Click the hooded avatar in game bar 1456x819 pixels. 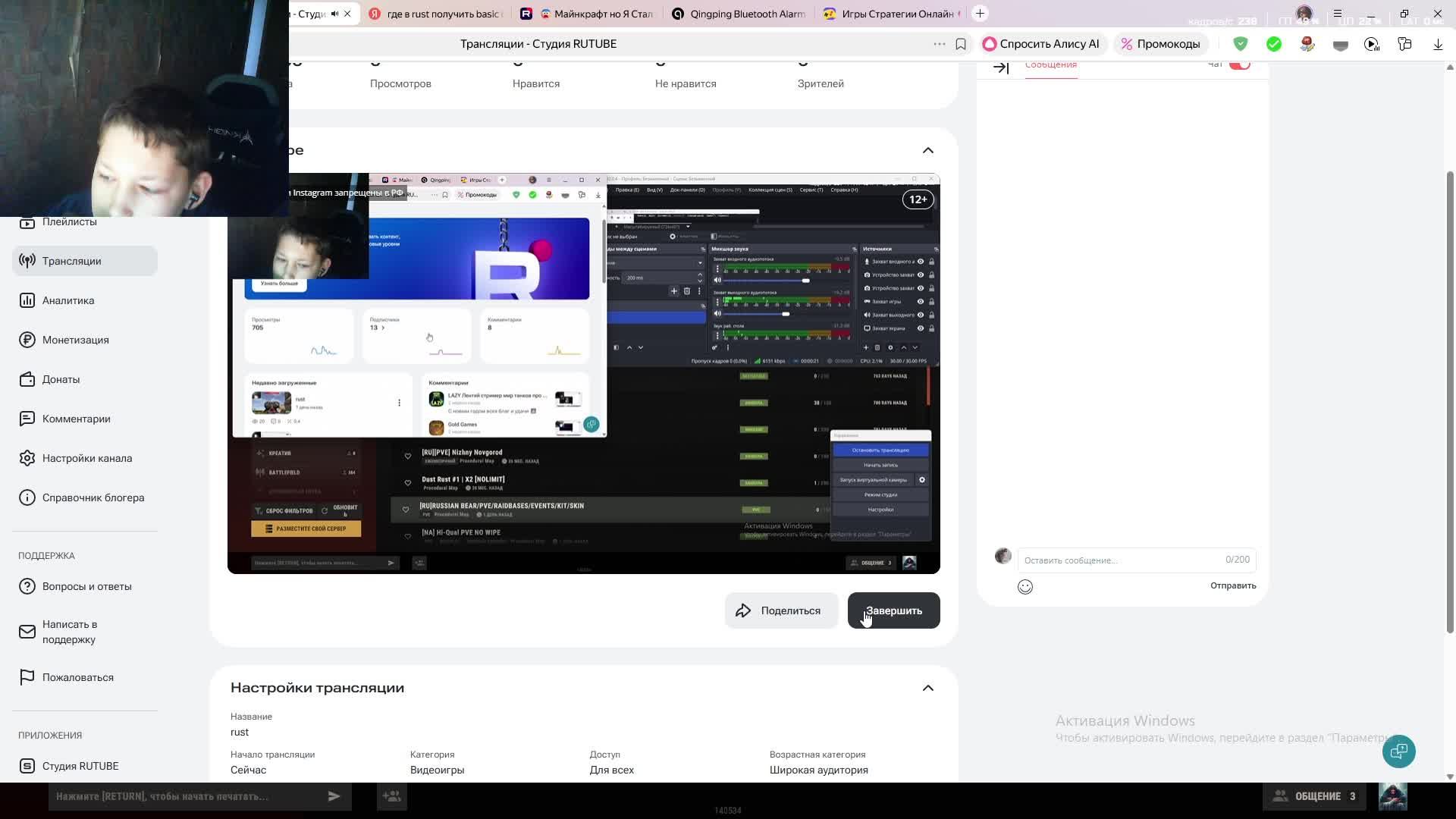tap(1392, 796)
